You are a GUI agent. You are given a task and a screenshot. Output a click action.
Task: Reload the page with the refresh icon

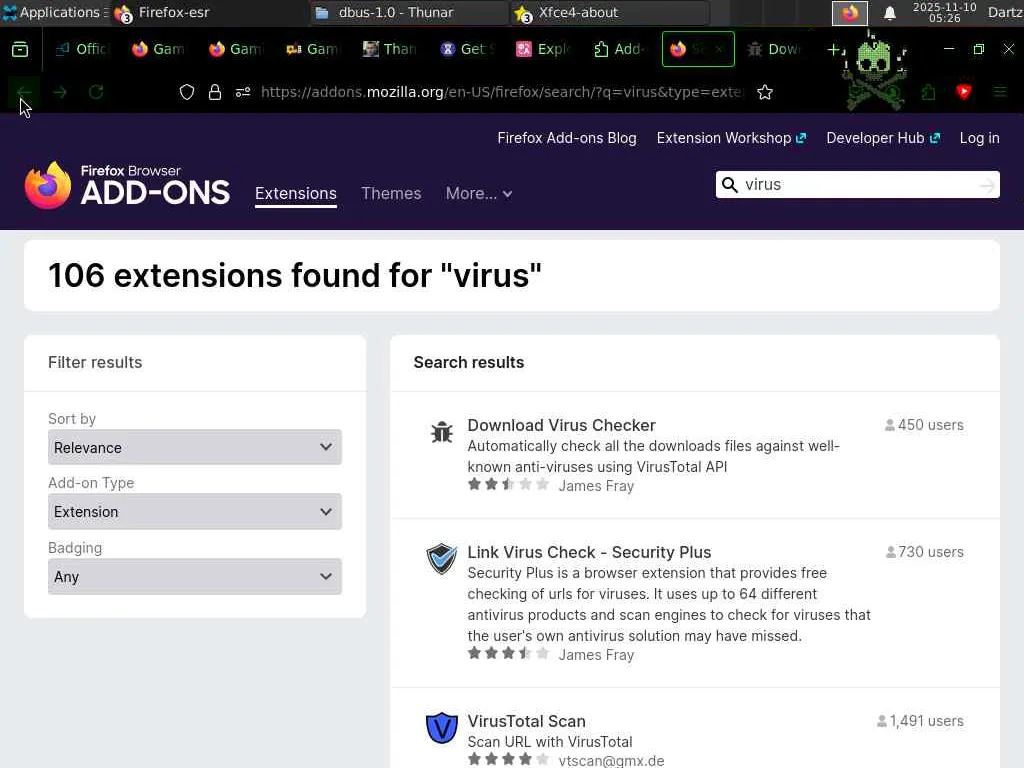[96, 92]
